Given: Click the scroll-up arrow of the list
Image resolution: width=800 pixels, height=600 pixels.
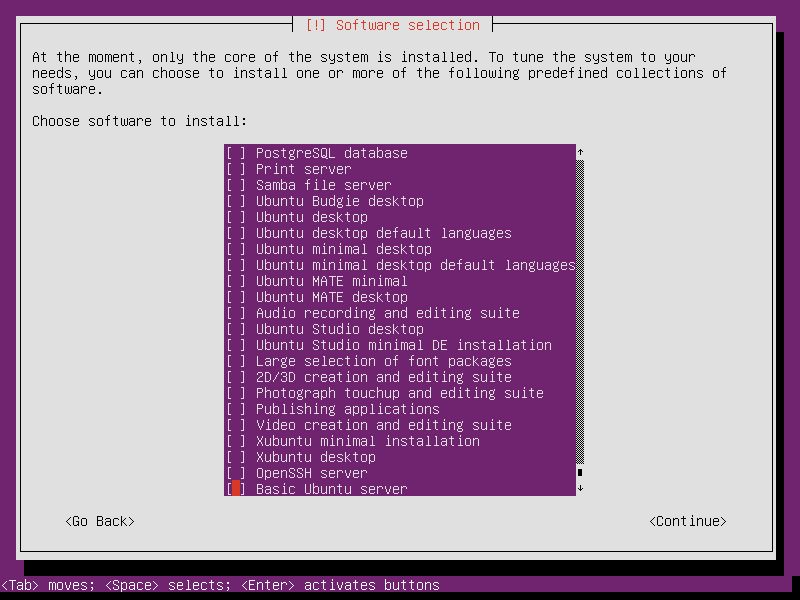Looking at the screenshot, I should point(580,152).
